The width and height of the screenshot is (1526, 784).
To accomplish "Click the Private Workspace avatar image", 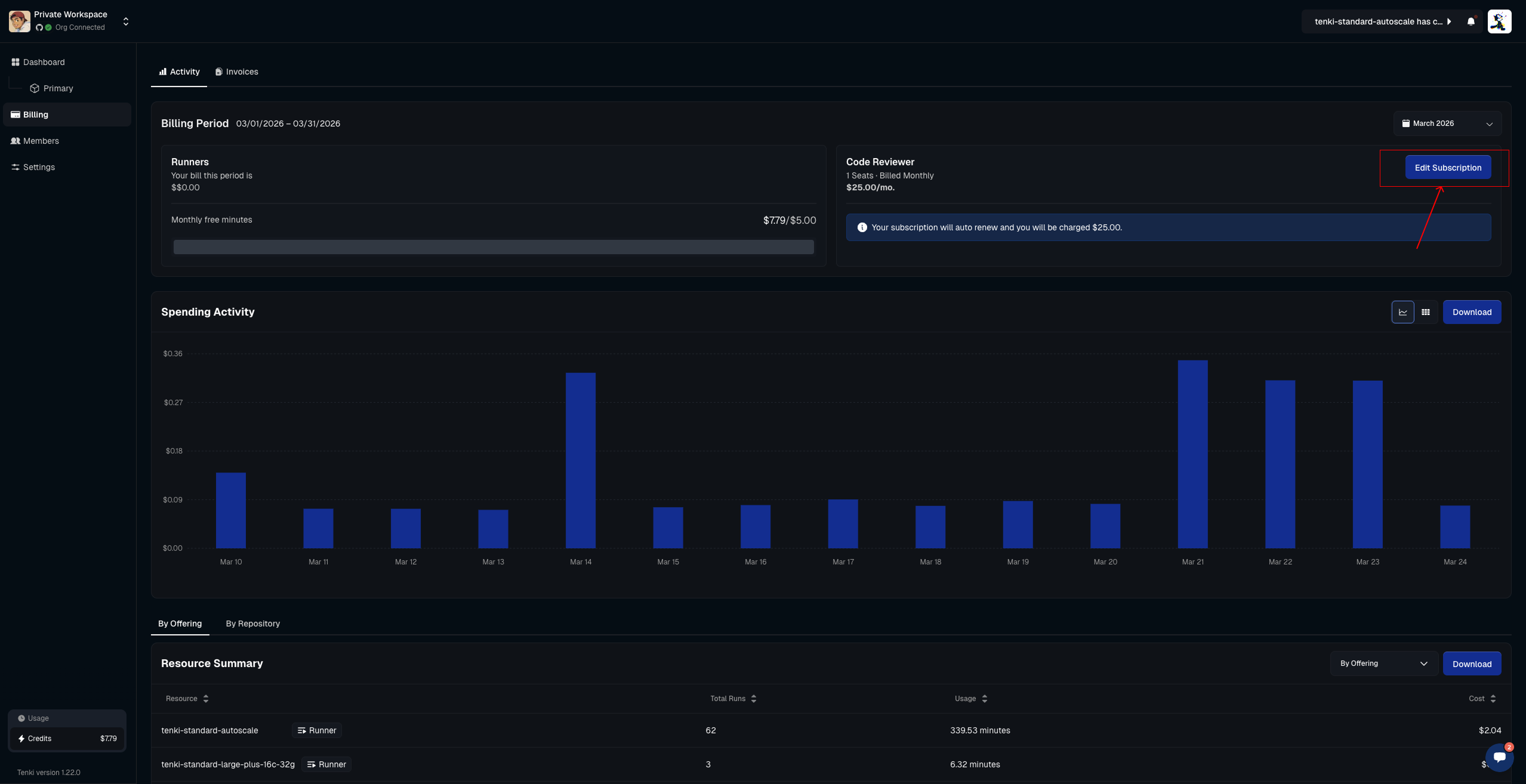I will [x=19, y=21].
